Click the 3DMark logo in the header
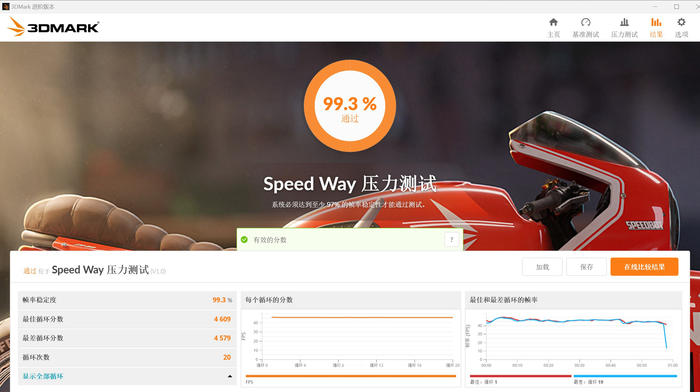The image size is (700, 392). coord(54,27)
